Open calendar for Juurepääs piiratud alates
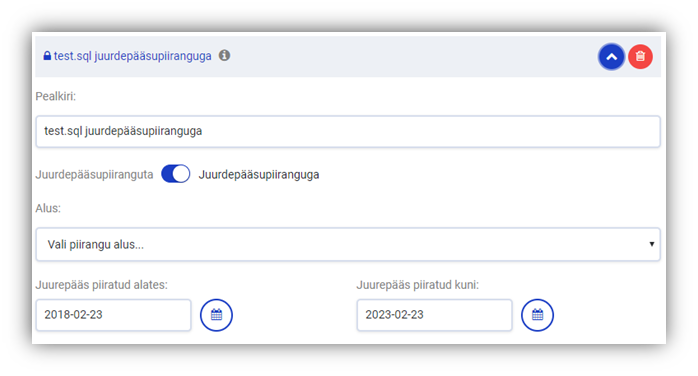 click(x=216, y=315)
